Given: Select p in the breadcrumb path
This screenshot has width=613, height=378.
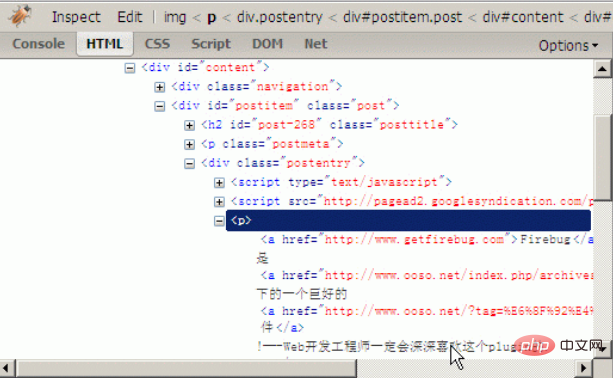Looking at the screenshot, I should 212,18.
